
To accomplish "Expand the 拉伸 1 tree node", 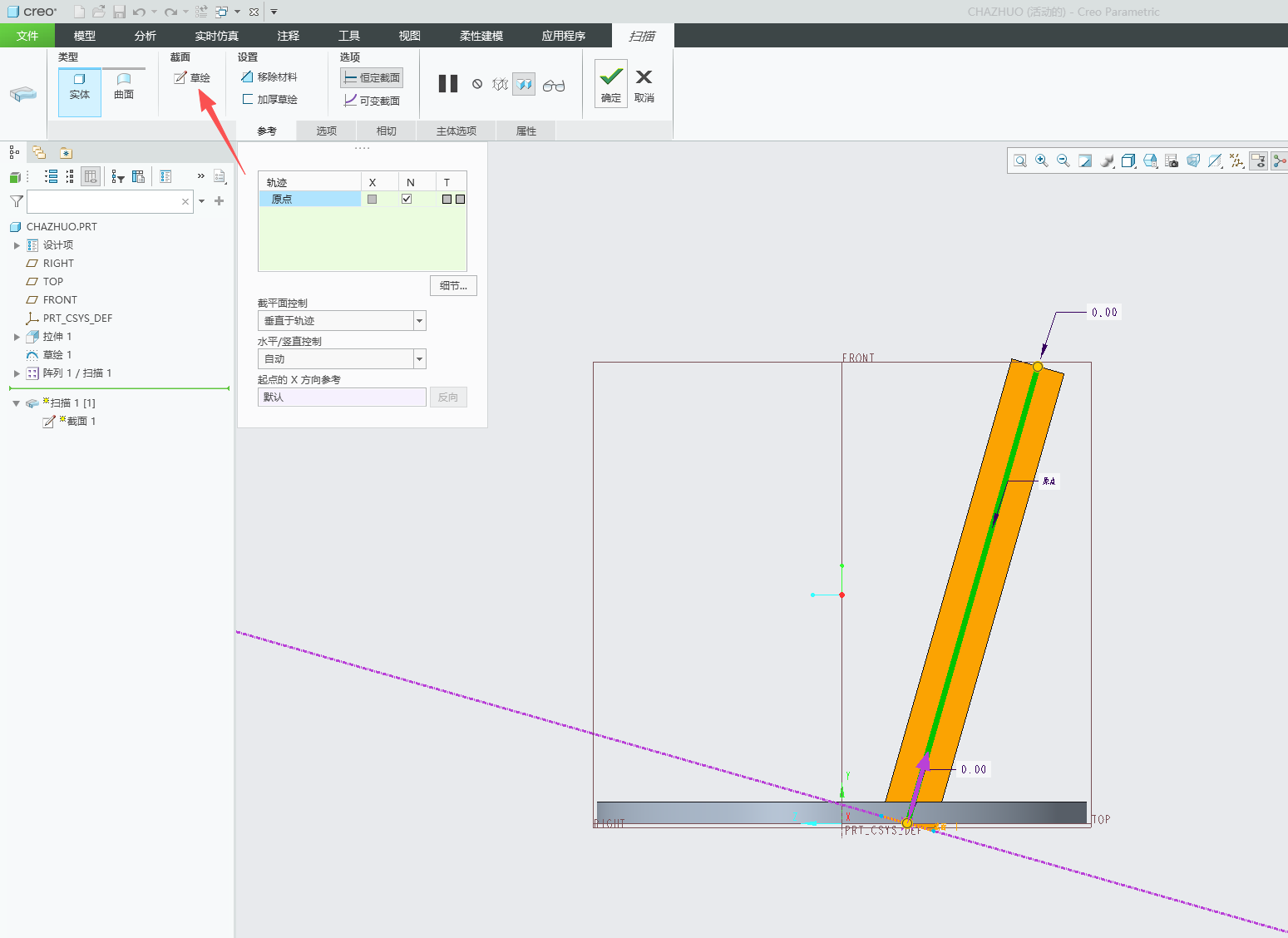I will tap(17, 337).
